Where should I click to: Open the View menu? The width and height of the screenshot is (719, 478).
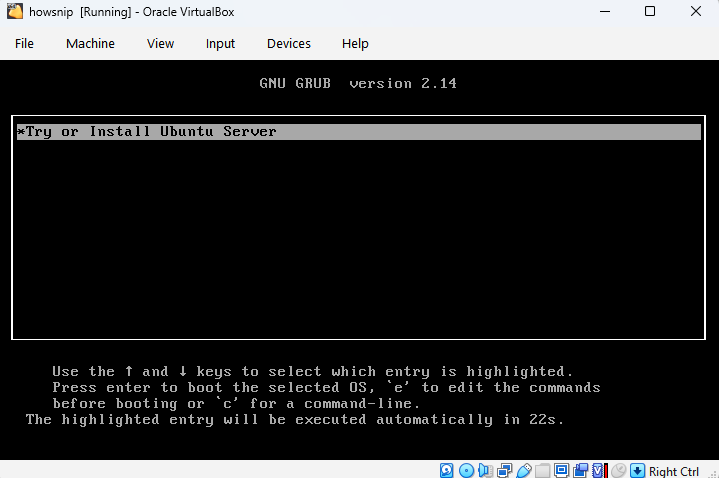coord(160,44)
